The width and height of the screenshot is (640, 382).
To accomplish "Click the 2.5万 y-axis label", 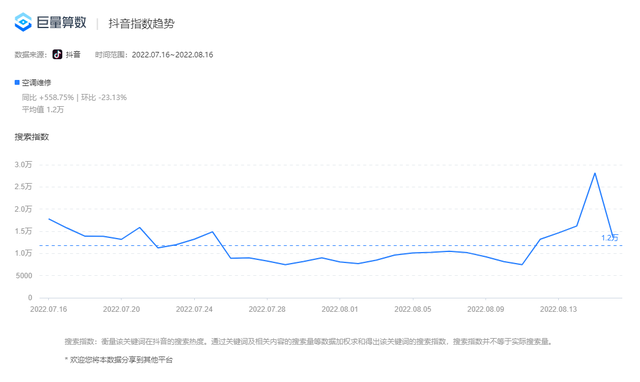I will pos(23,187).
